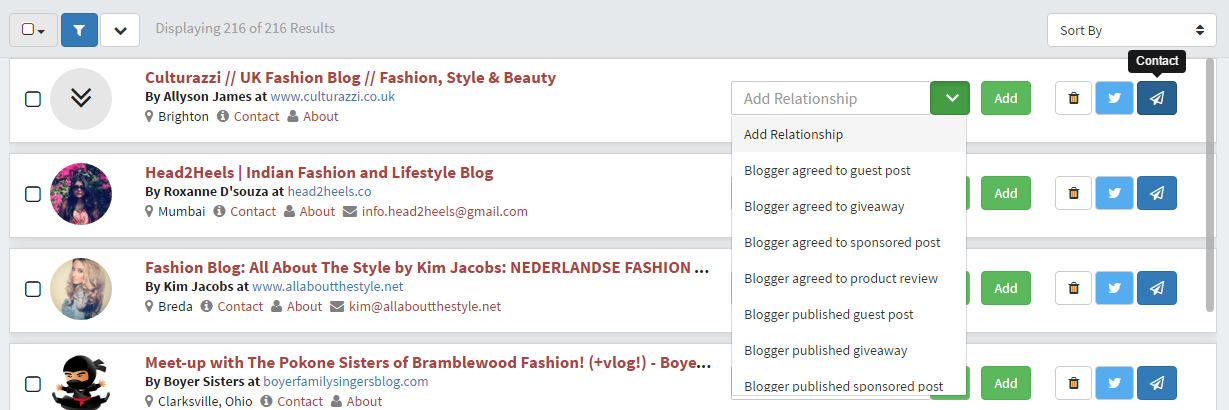Open Roxanne D'souza's profile photo
This screenshot has width=1229, height=410.
pos(81,194)
